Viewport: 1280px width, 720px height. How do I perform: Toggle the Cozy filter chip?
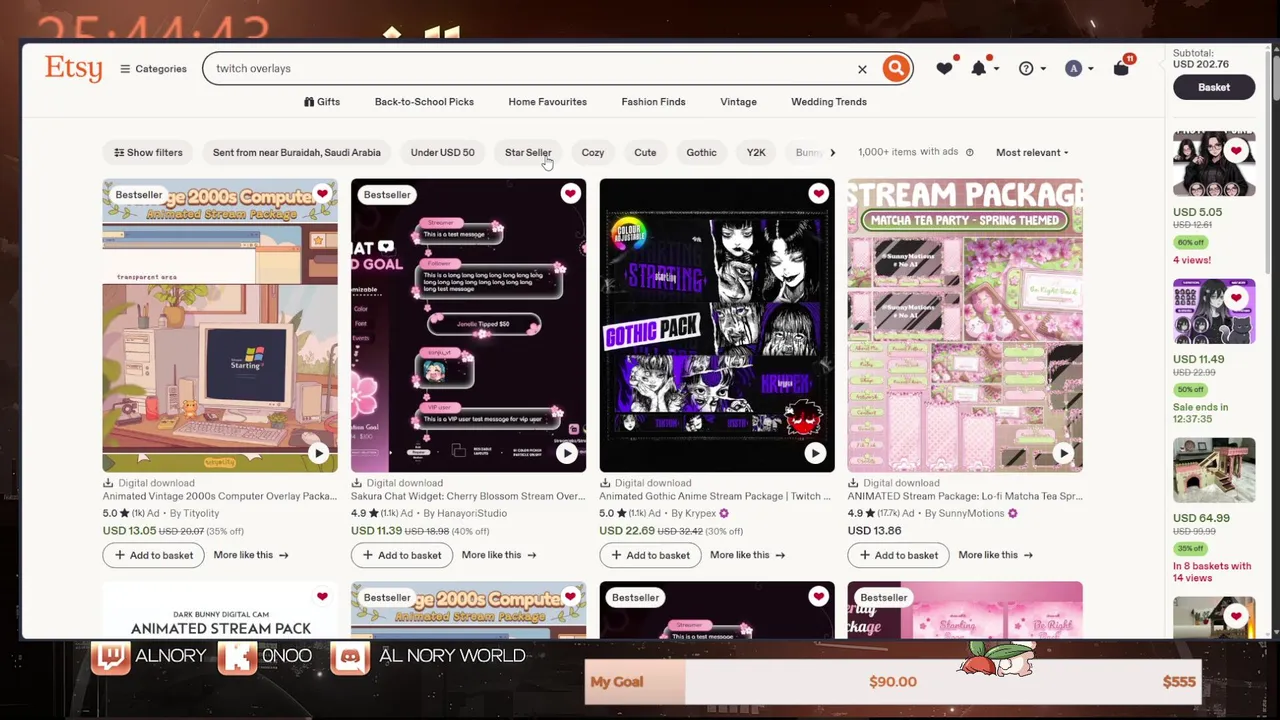593,152
